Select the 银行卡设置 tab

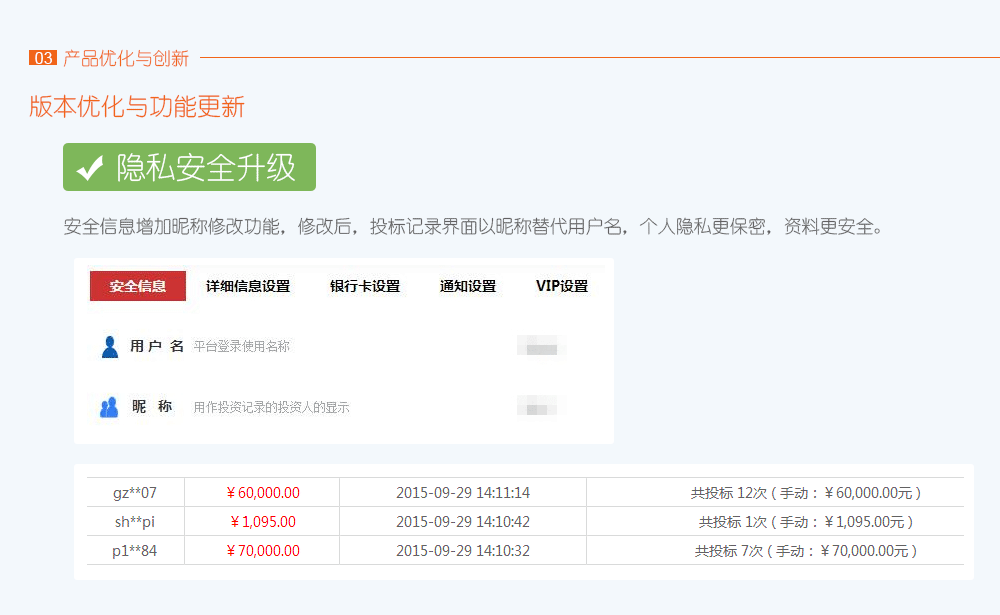pos(365,286)
